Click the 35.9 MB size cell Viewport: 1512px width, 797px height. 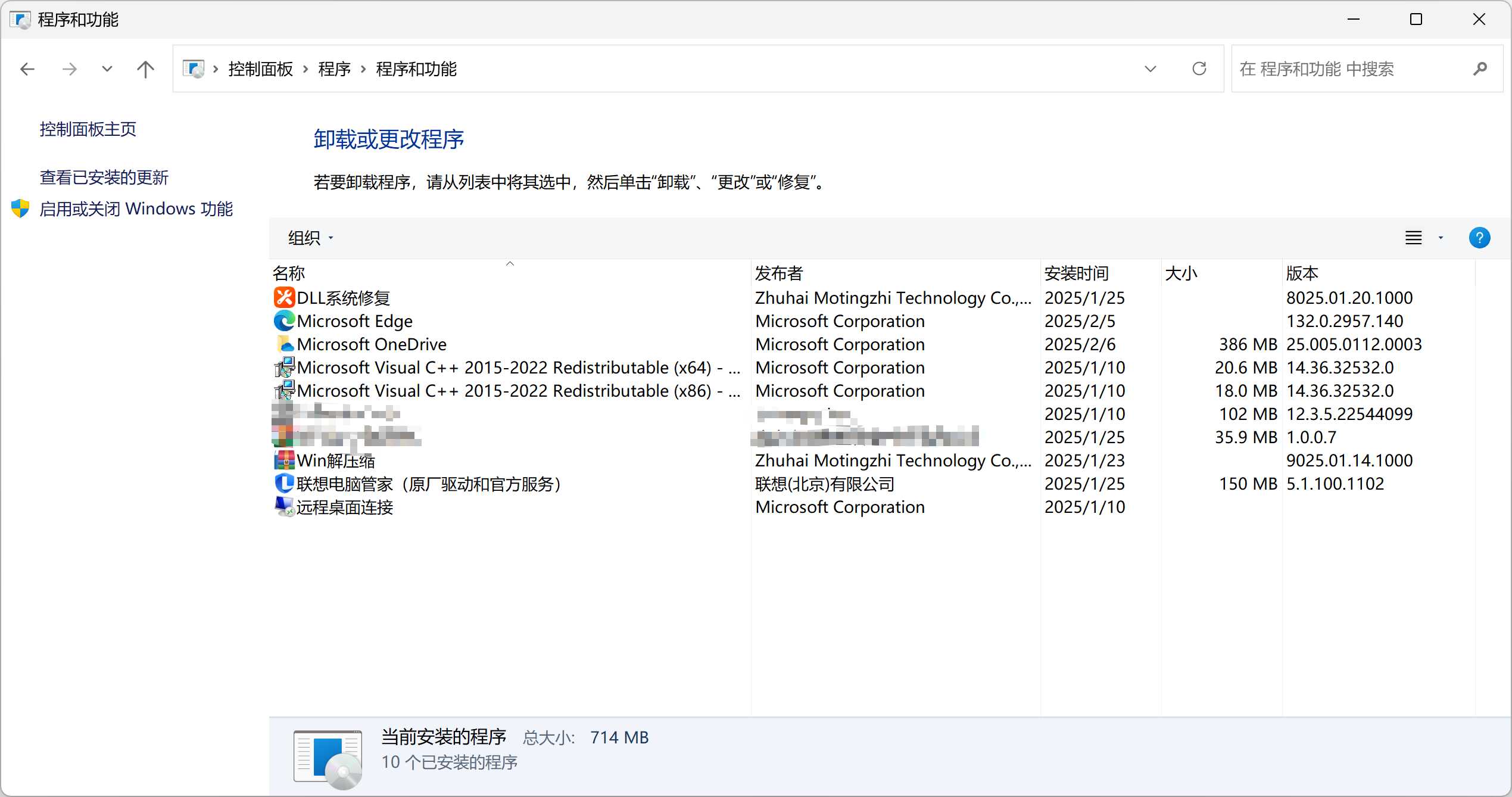point(1246,437)
